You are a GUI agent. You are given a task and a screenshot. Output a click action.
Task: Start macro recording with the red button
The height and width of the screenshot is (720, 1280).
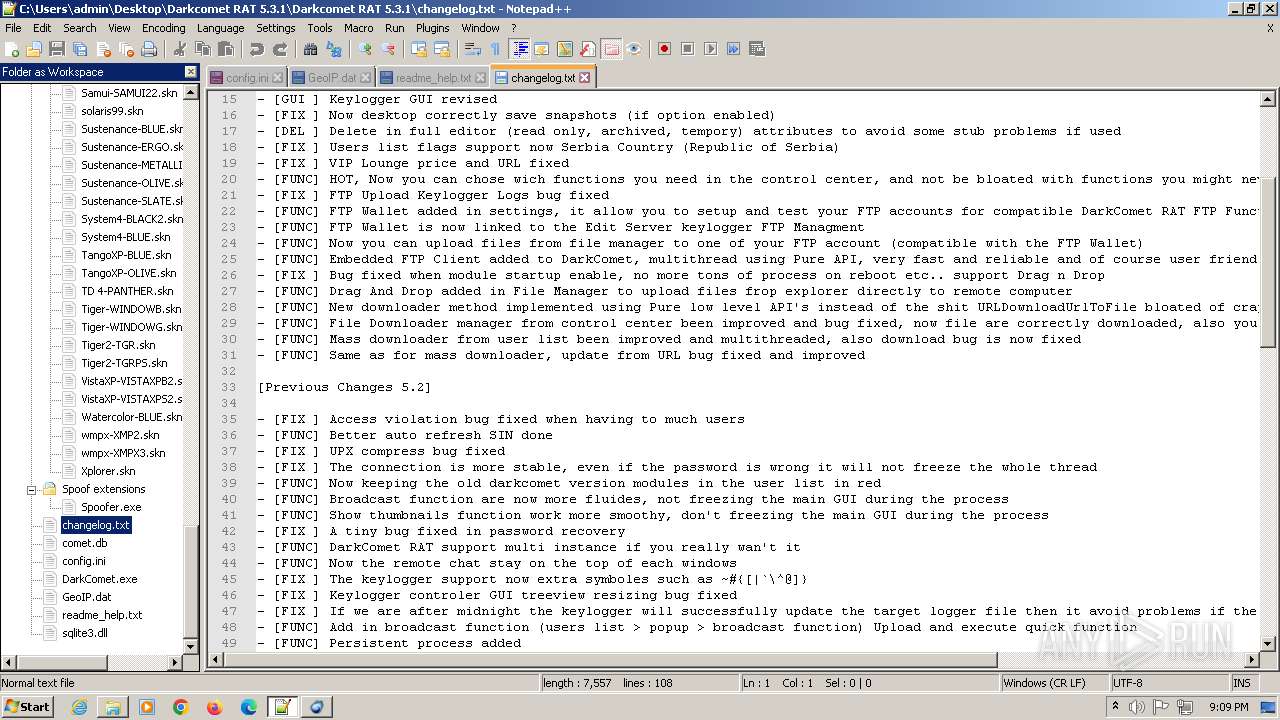coord(665,49)
